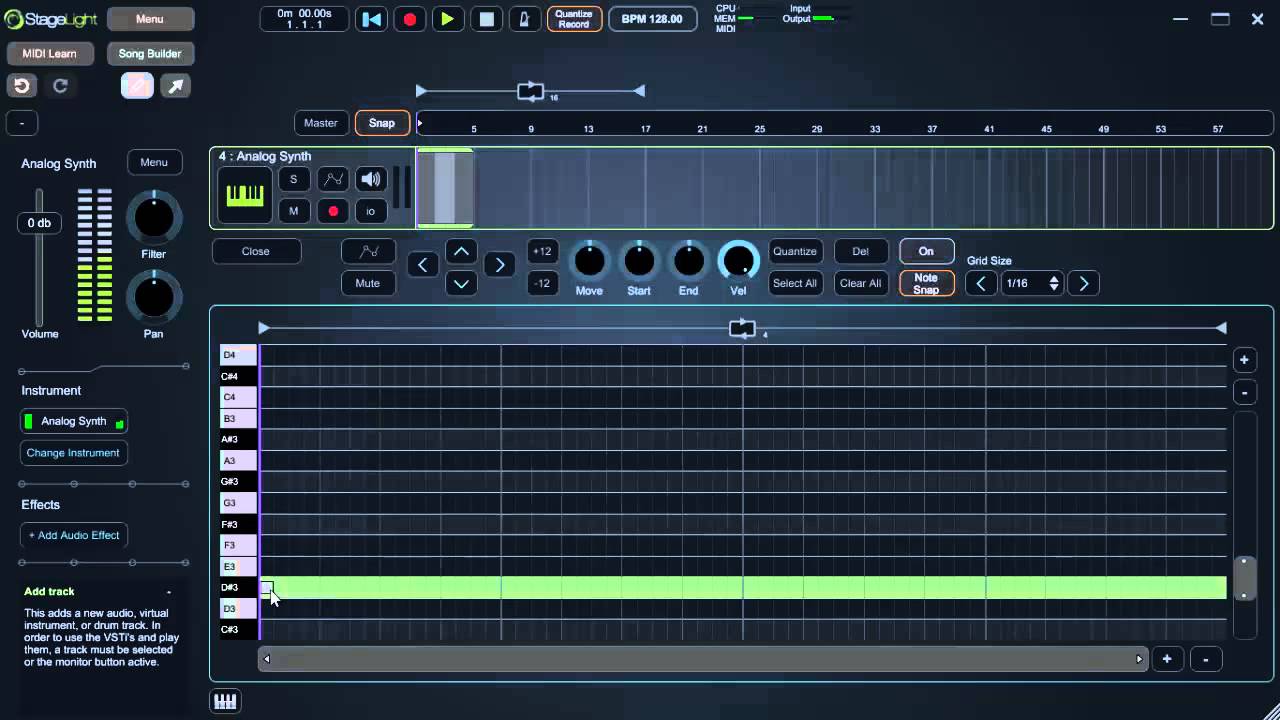Toggle the track monitor speaker icon
1280x720 pixels.
pos(371,180)
